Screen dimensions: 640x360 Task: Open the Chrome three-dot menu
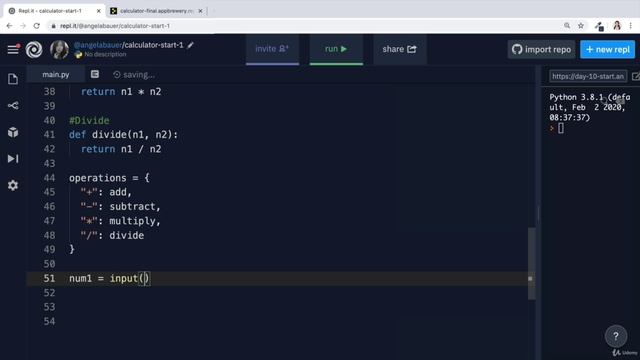[x=631, y=26]
